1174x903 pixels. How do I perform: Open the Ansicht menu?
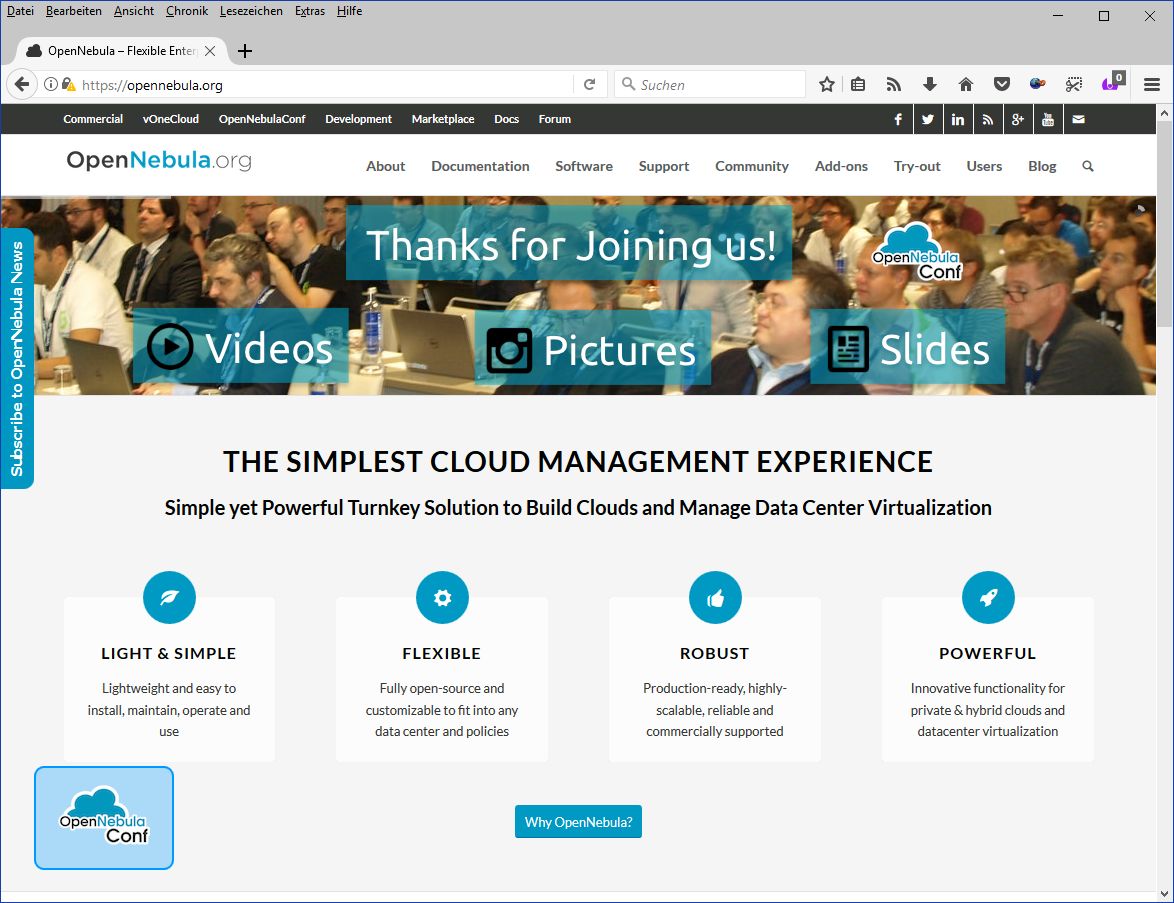(x=134, y=11)
